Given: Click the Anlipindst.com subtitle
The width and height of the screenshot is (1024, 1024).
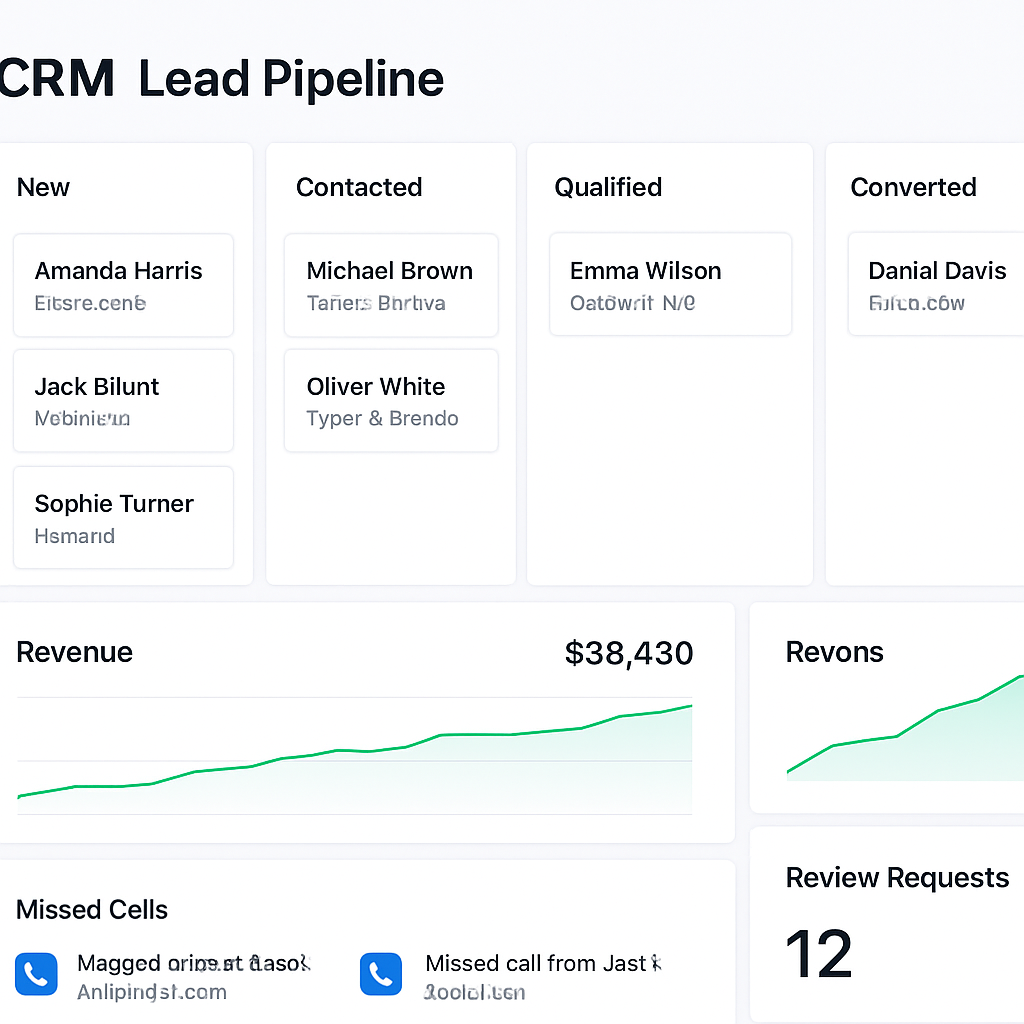Looking at the screenshot, I should point(152,992).
